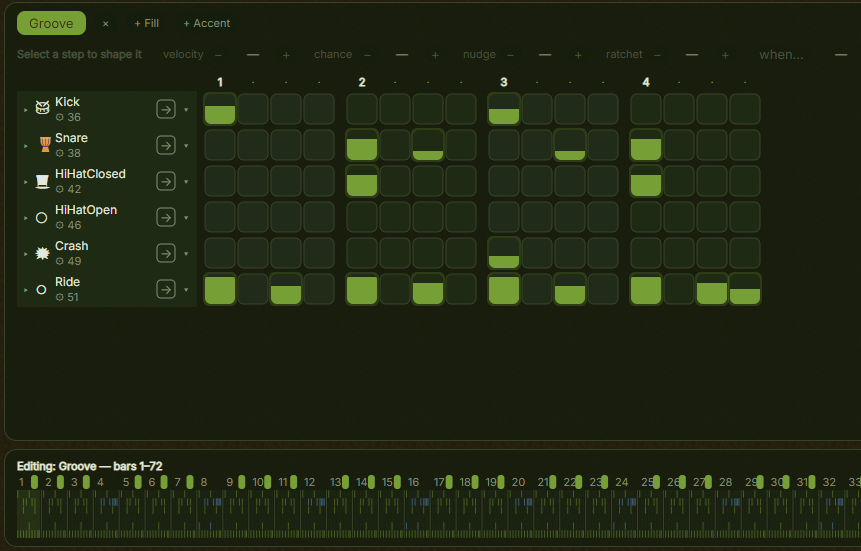The image size is (861, 551).
Task: Add a new Accent pattern
Action: [x=206, y=23]
